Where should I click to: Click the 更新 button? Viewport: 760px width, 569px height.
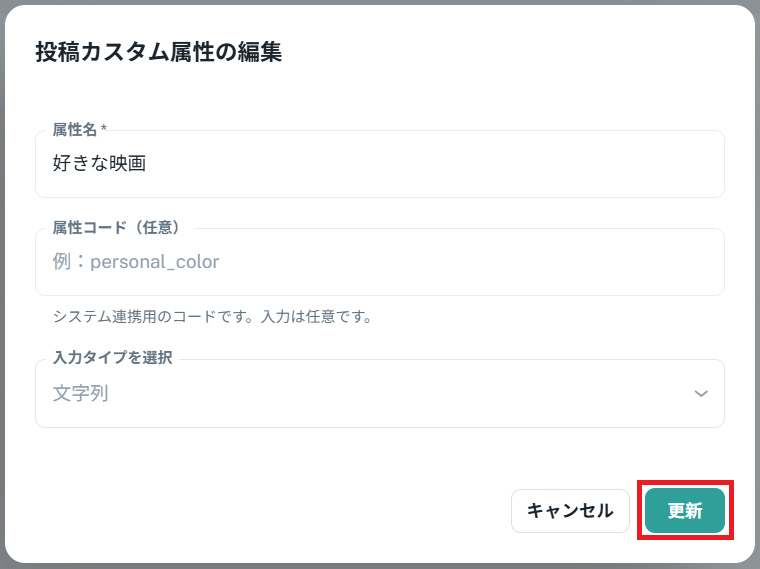(x=685, y=511)
